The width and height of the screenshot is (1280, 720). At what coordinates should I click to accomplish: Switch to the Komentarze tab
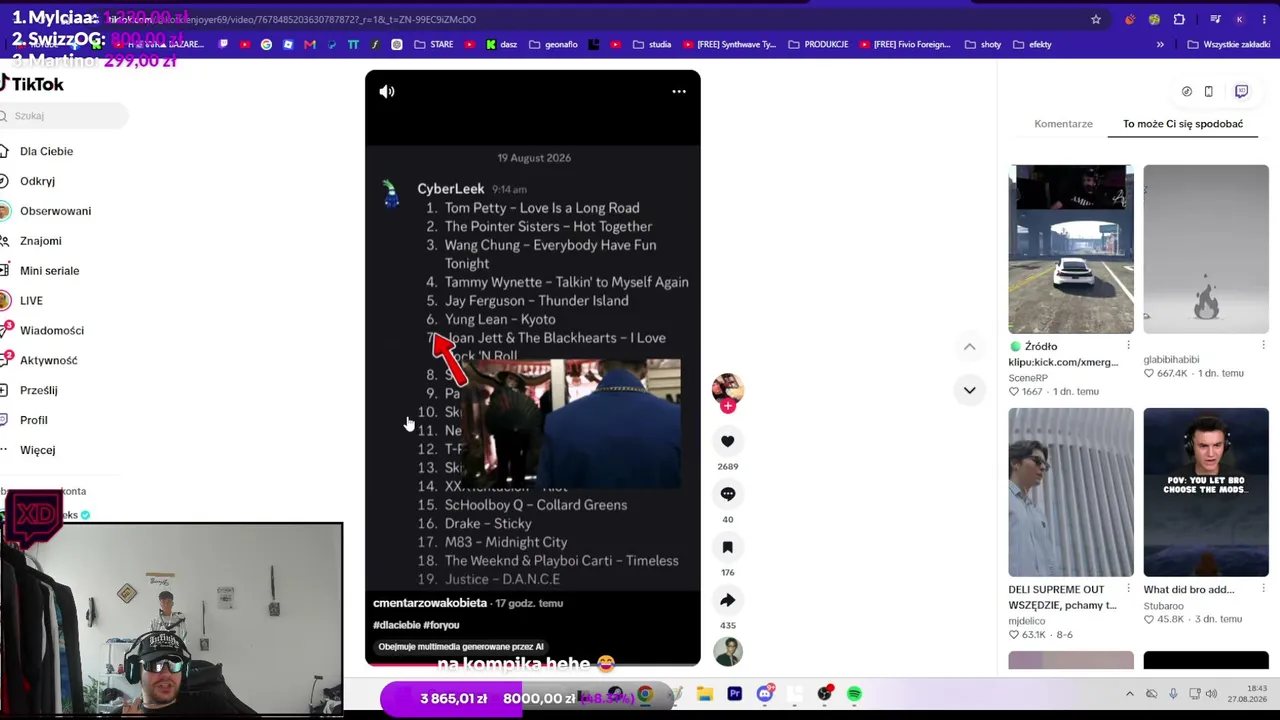pyautogui.click(x=1063, y=124)
